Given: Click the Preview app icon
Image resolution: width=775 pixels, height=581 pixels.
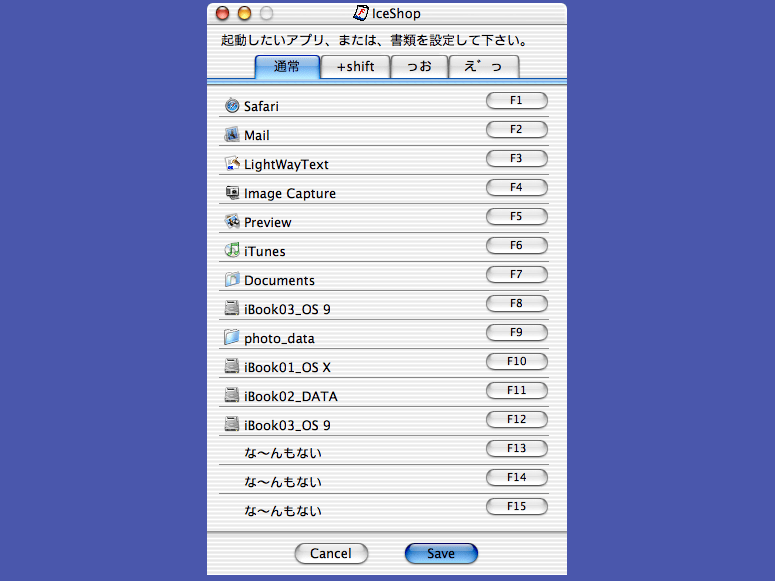Looking at the screenshot, I should click(x=232, y=222).
